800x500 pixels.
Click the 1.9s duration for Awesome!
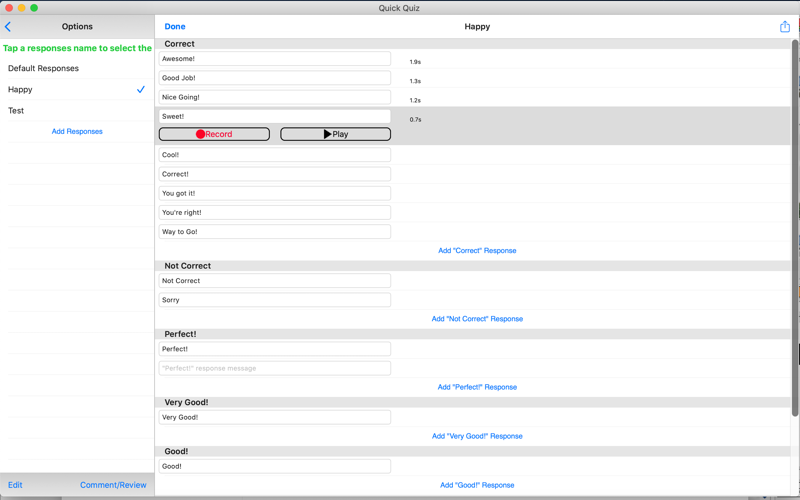coord(415,62)
